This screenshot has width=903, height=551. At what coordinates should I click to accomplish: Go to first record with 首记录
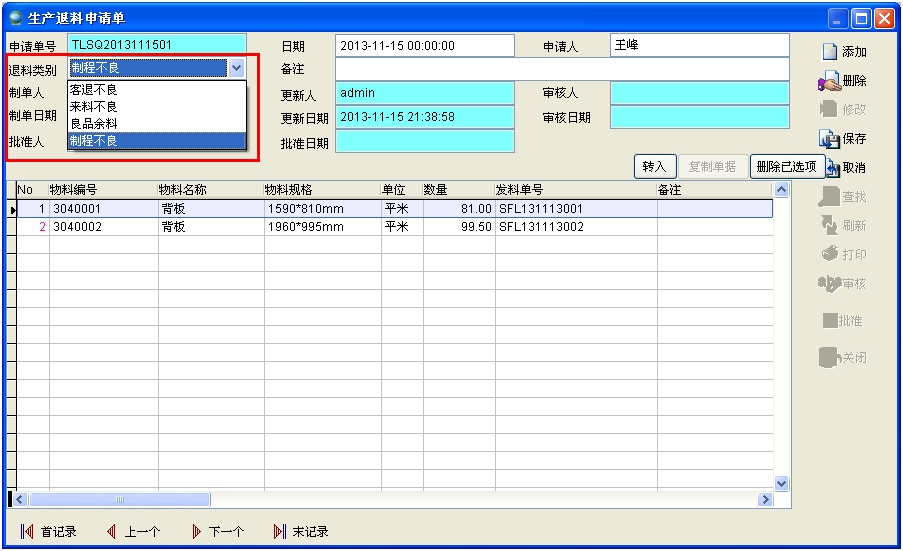(48, 531)
